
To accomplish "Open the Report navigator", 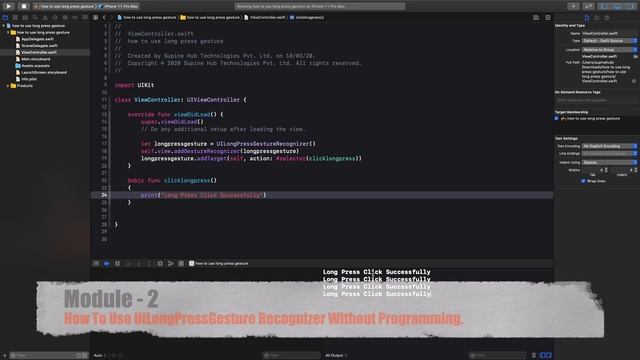I will pyautogui.click(x=85, y=18).
